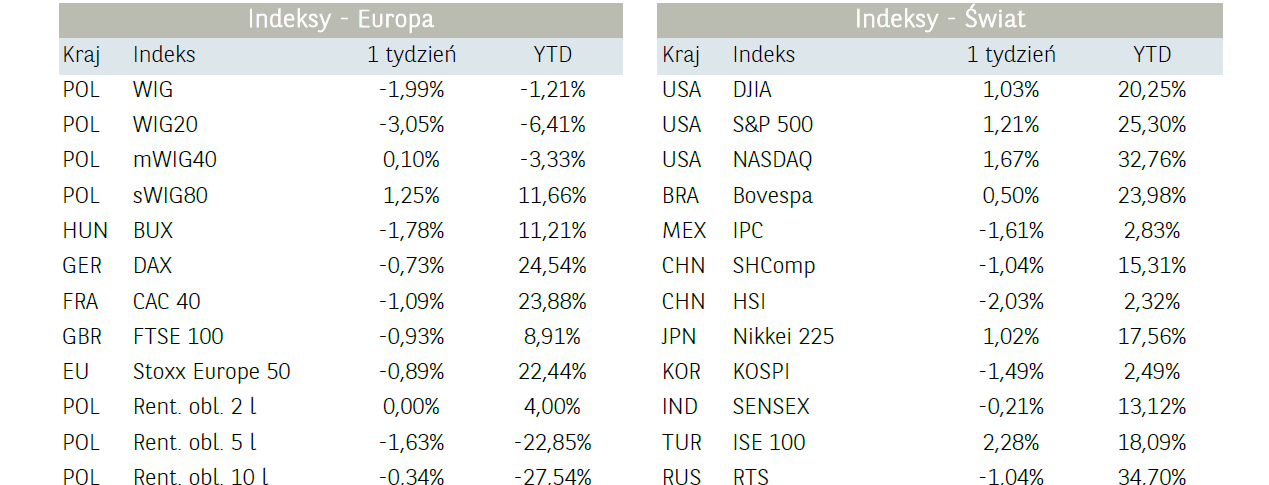Click the DAX YTD value 24,54%
This screenshot has height=485, width=1269.
click(x=553, y=266)
